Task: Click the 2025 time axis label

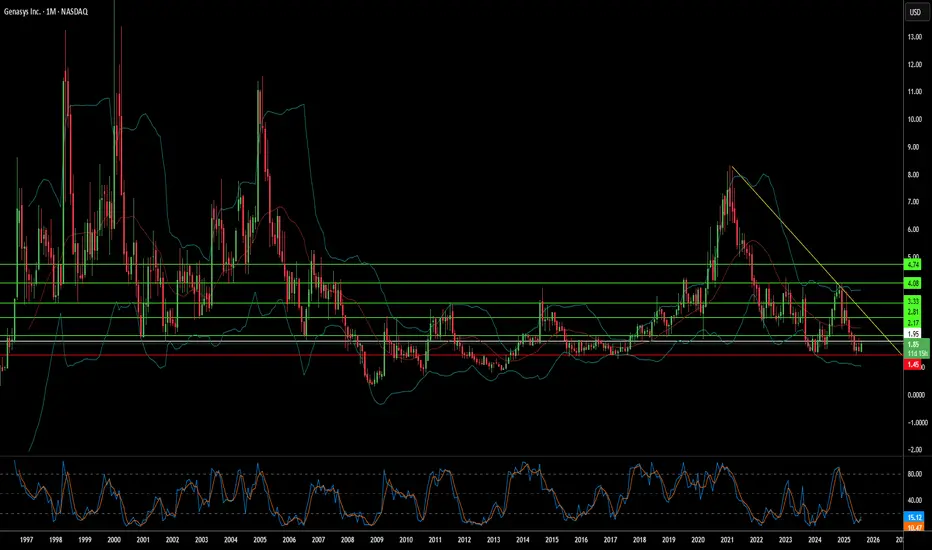Action: point(843,540)
